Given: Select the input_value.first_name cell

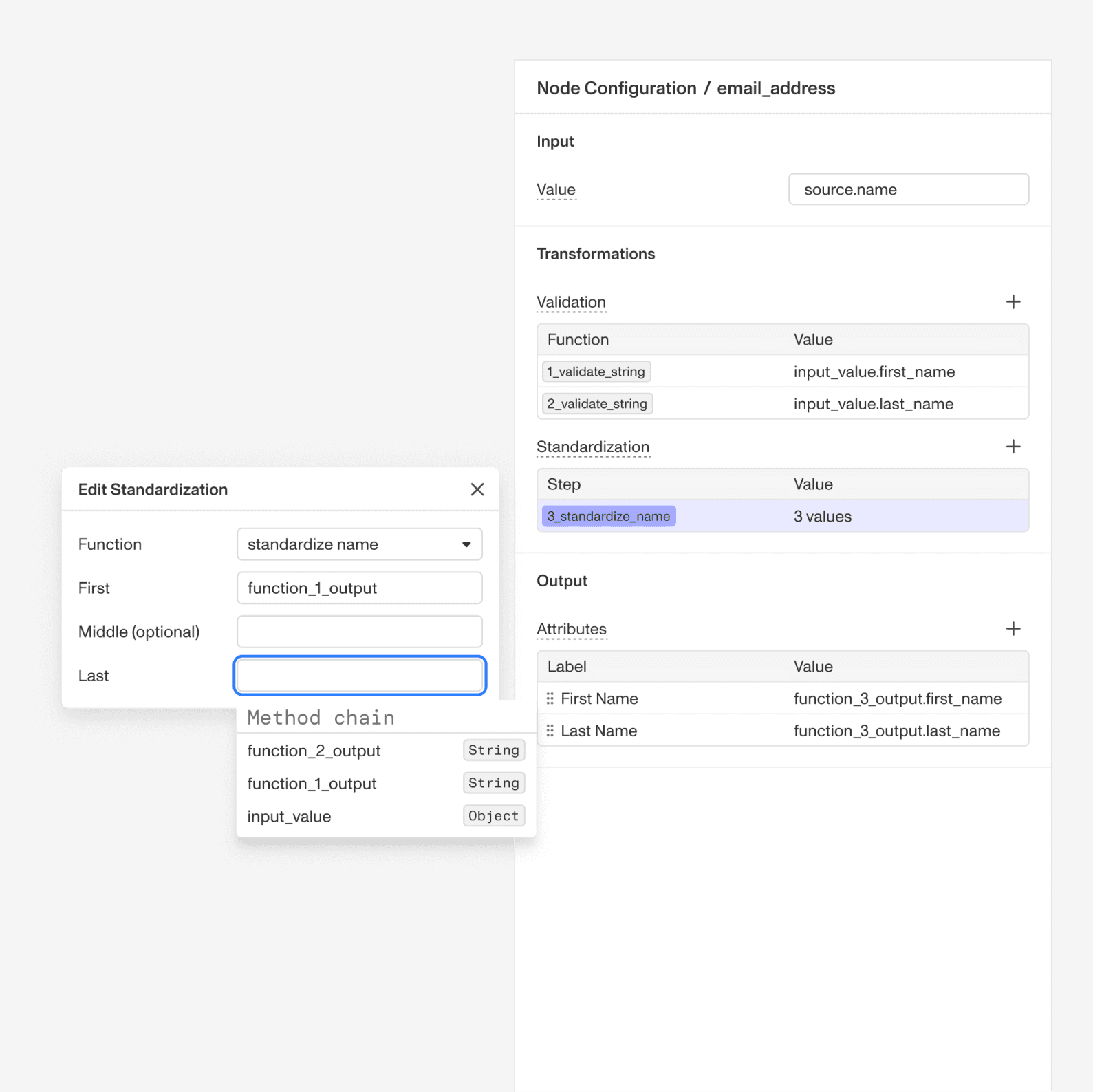Looking at the screenshot, I should click(874, 372).
